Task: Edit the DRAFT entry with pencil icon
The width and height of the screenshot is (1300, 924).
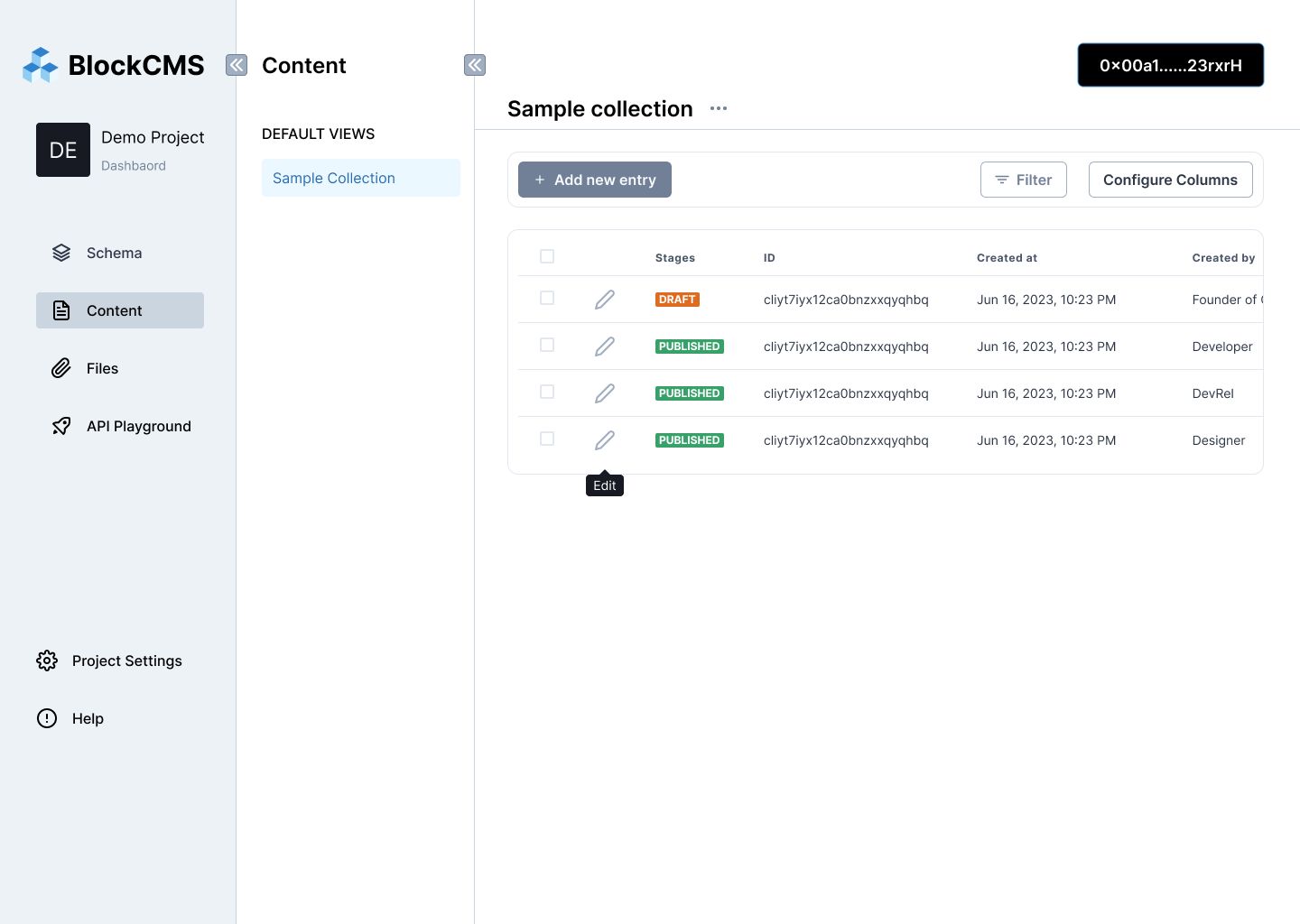Action: (x=605, y=300)
